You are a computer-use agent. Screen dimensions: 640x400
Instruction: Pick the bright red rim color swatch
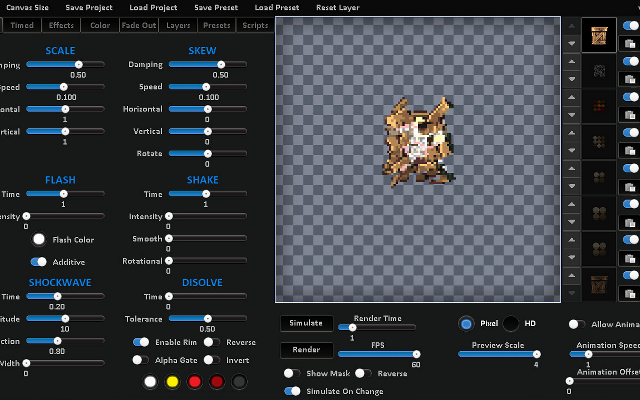(x=194, y=381)
